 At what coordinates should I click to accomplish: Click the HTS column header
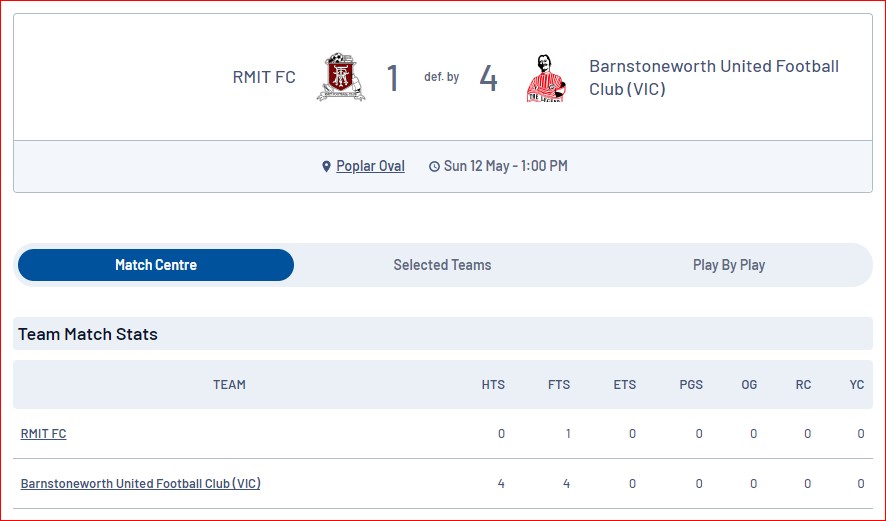pyautogui.click(x=493, y=385)
